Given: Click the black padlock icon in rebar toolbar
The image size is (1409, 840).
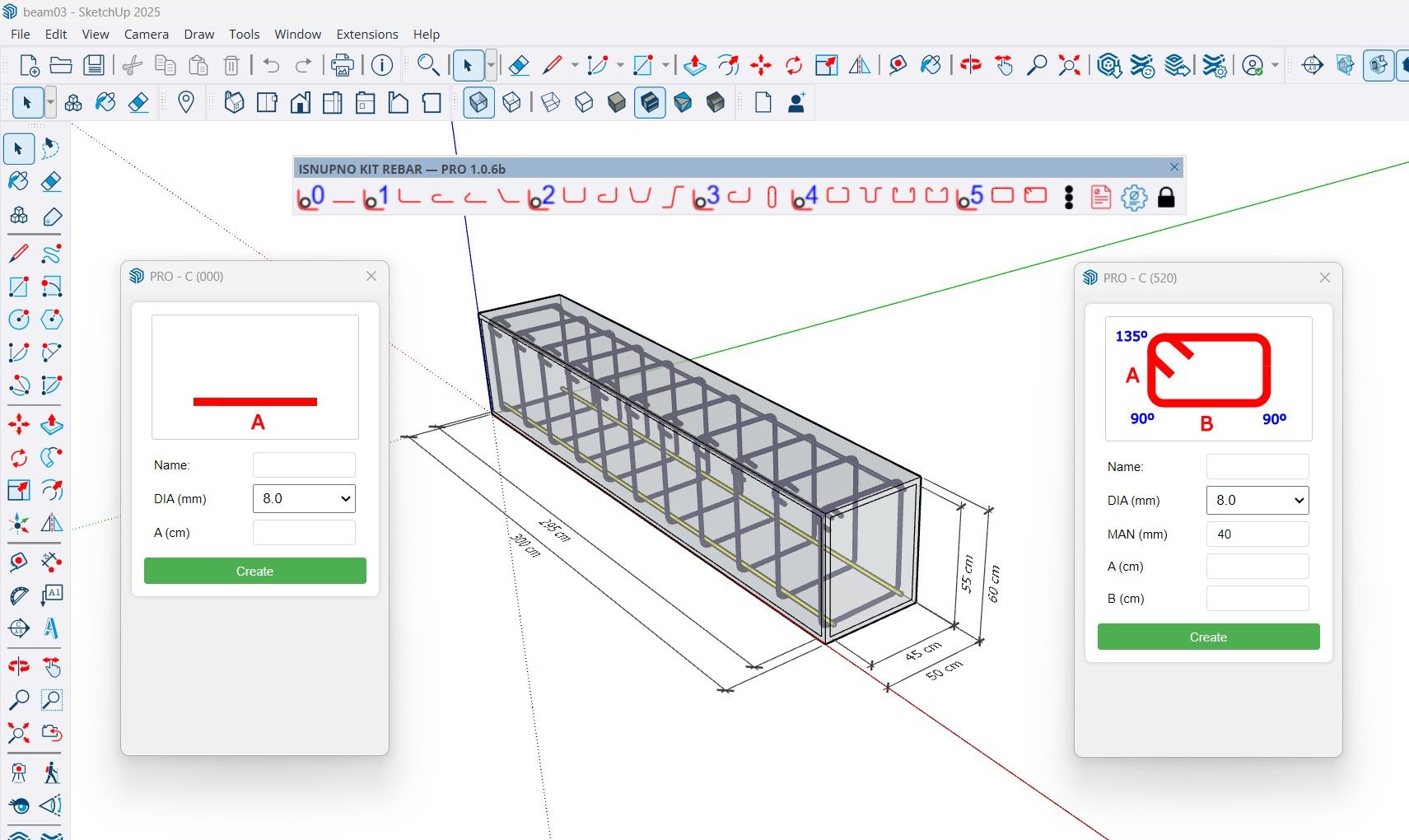Looking at the screenshot, I should click(1166, 198).
